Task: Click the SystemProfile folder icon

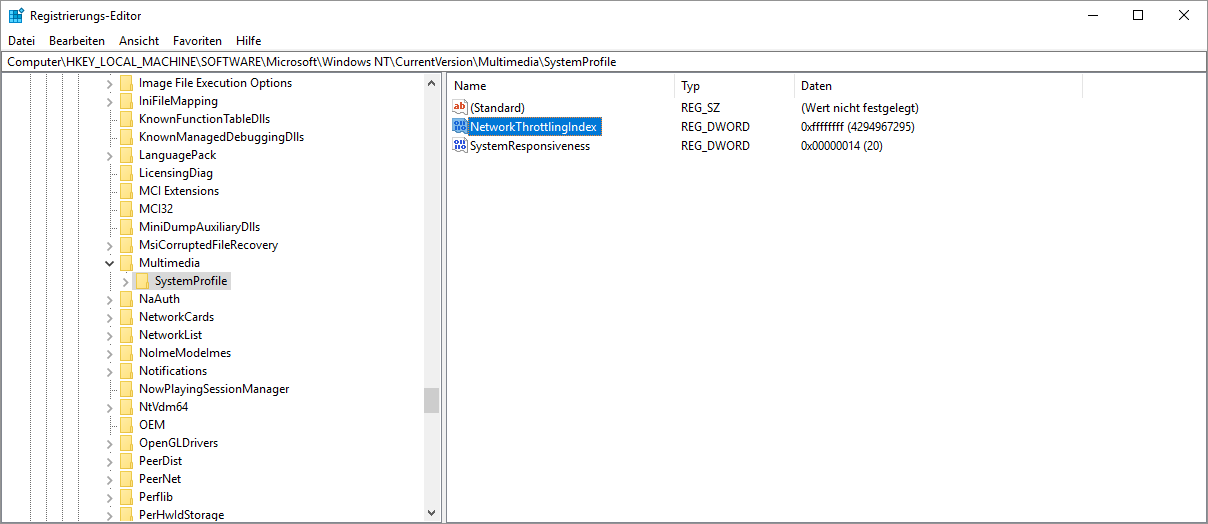Action: [142, 281]
